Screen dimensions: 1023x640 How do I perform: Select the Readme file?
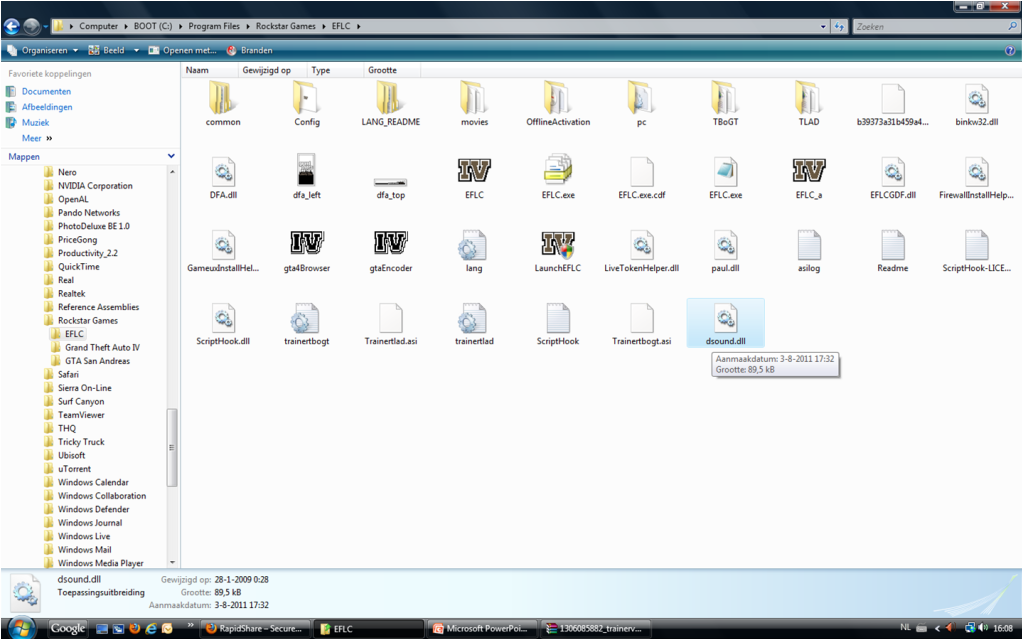tap(893, 251)
